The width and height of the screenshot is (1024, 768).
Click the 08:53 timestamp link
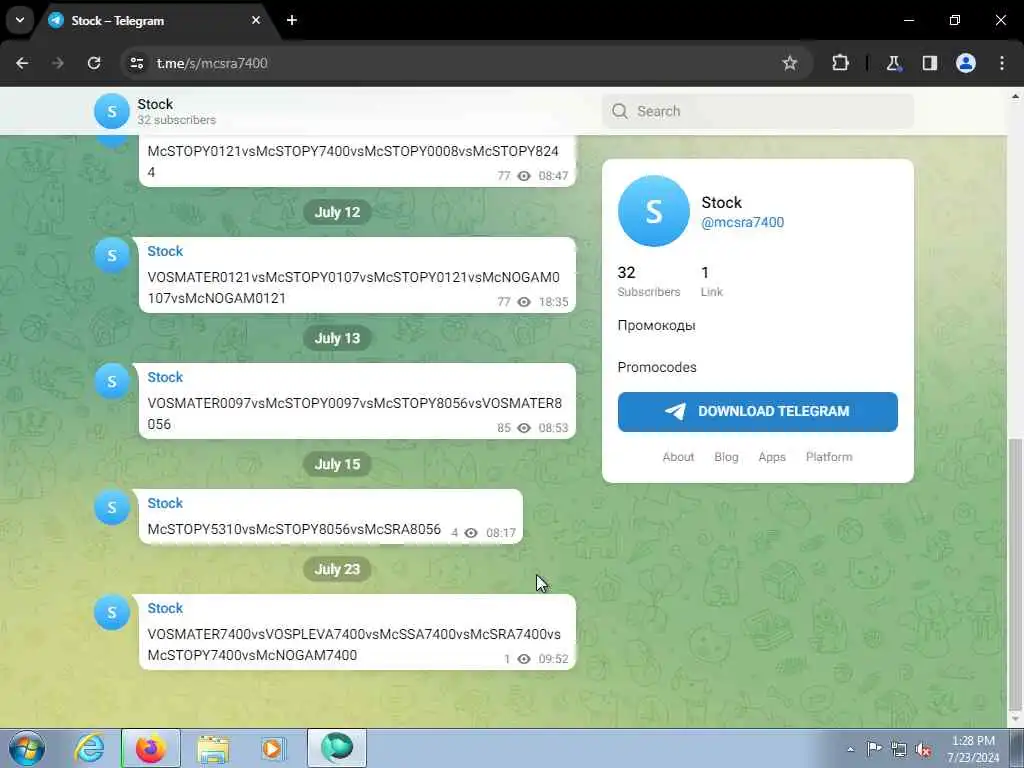tap(553, 428)
